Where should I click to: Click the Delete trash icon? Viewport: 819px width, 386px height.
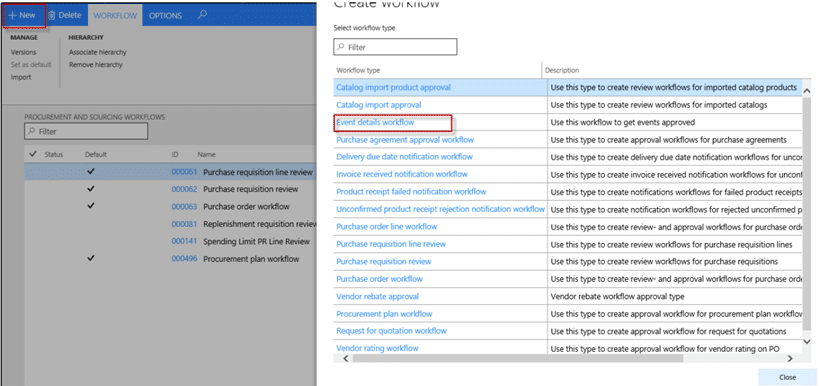tap(52, 16)
